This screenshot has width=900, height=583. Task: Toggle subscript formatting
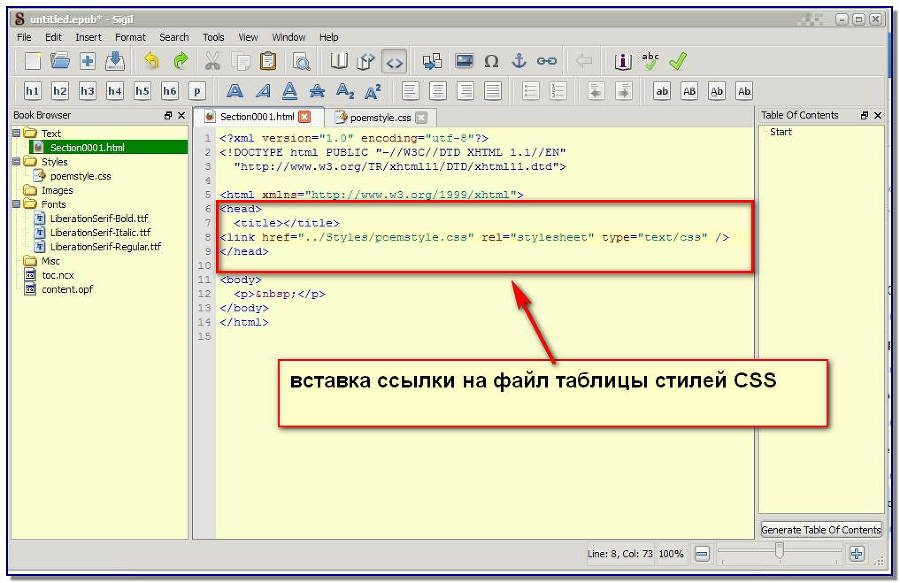pyautogui.click(x=345, y=91)
